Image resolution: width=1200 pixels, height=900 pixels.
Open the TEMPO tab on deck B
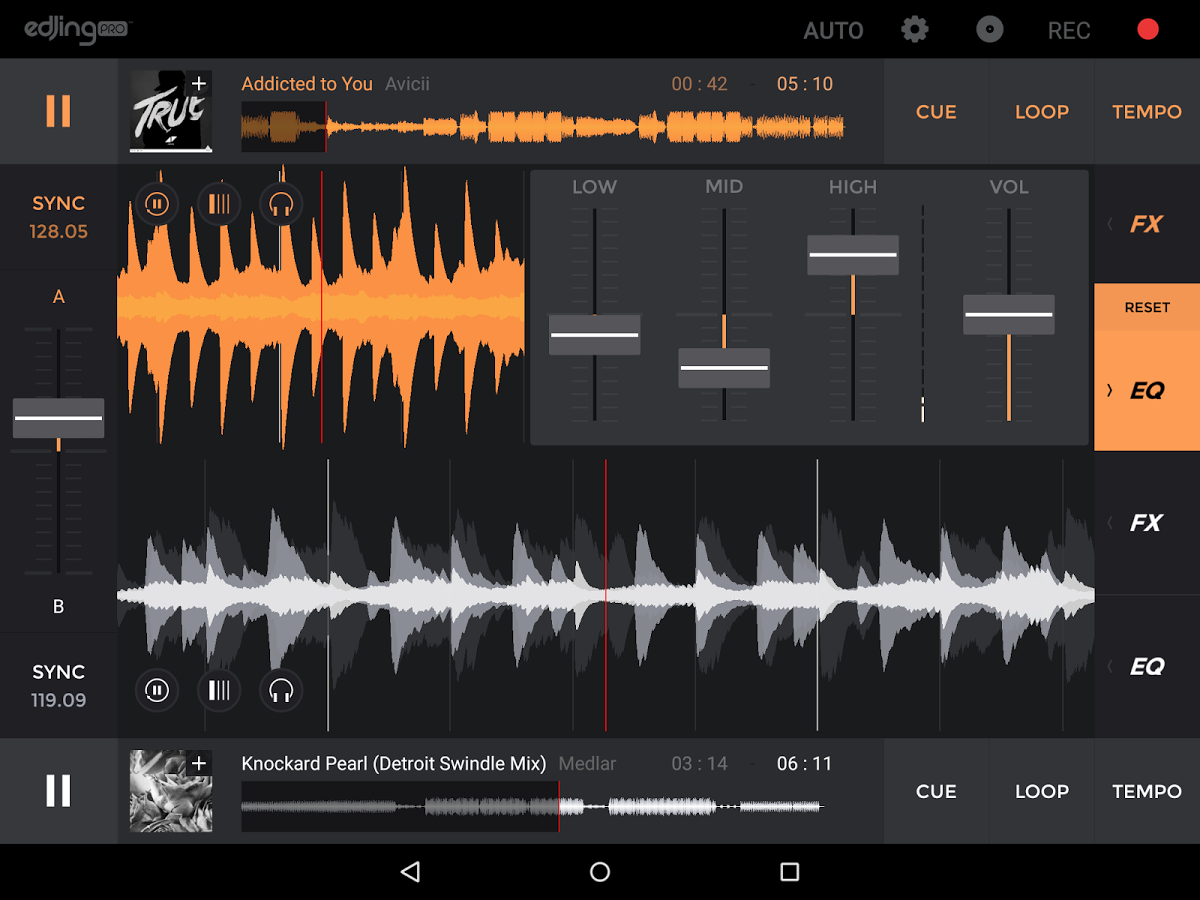[x=1146, y=791]
